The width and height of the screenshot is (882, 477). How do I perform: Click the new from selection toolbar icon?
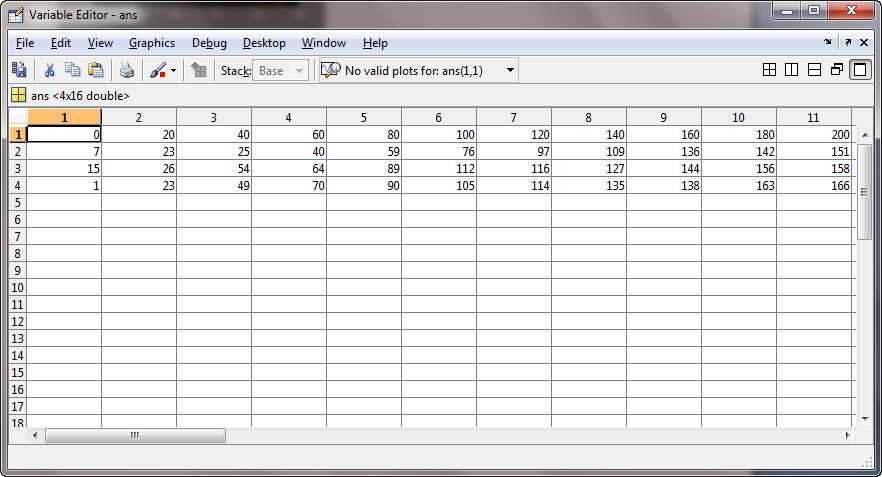tap(19, 70)
